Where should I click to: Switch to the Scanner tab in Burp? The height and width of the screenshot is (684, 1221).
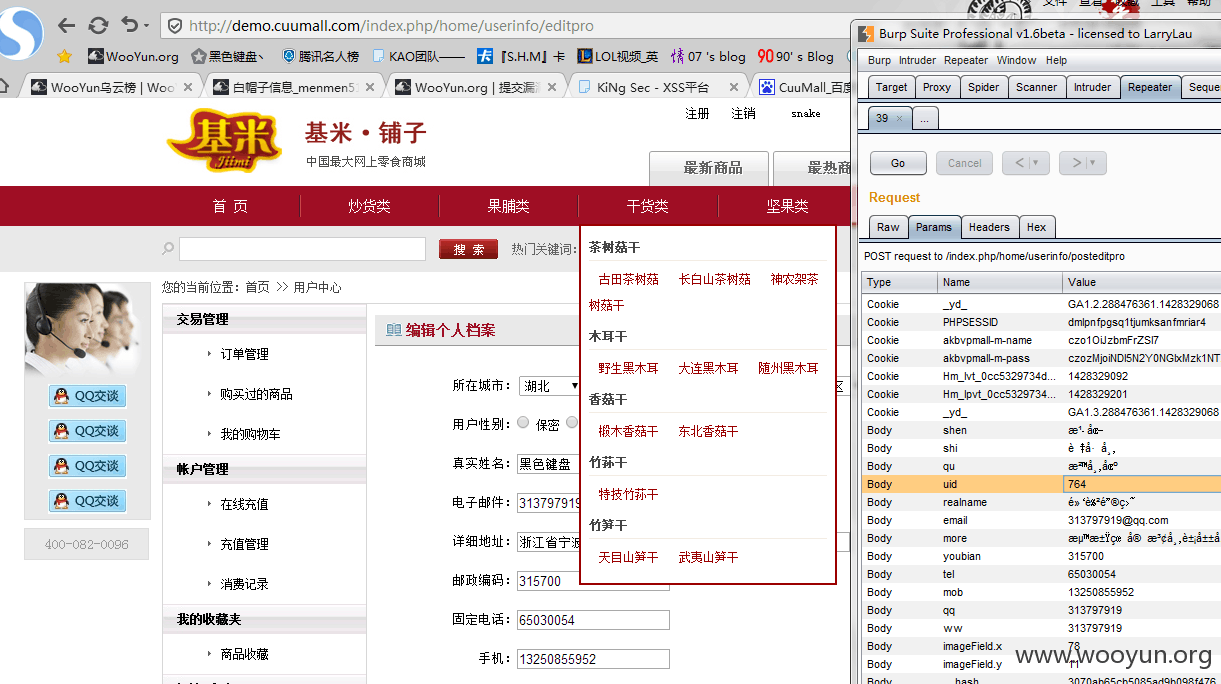pyautogui.click(x=1037, y=87)
